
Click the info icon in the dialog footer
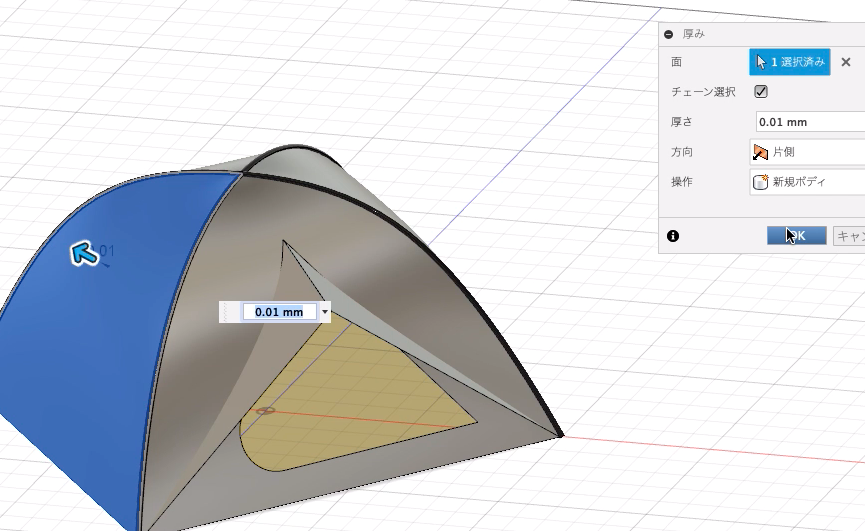point(672,236)
